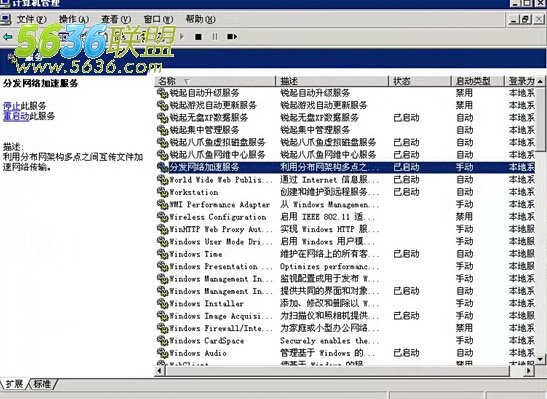Click gear icon of 锐起自动升级服务
Screen dimensions: 547x399
163,93
